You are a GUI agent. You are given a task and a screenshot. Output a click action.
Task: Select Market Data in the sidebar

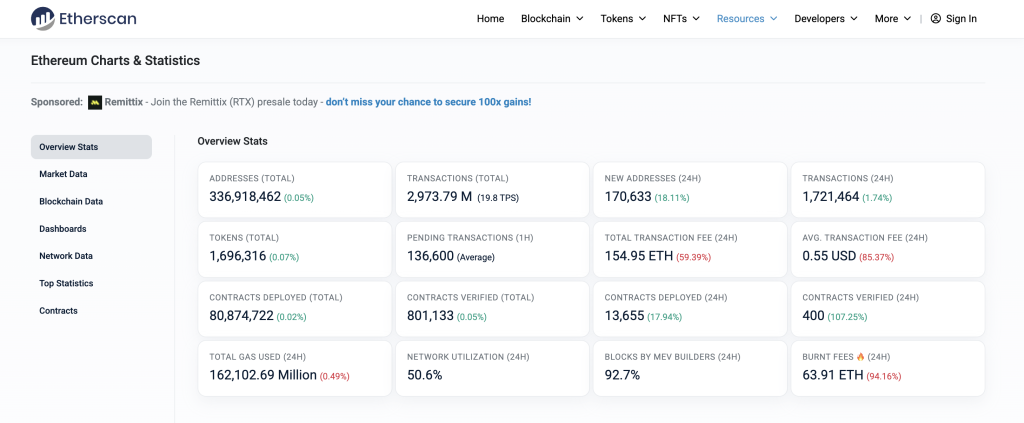(63, 174)
